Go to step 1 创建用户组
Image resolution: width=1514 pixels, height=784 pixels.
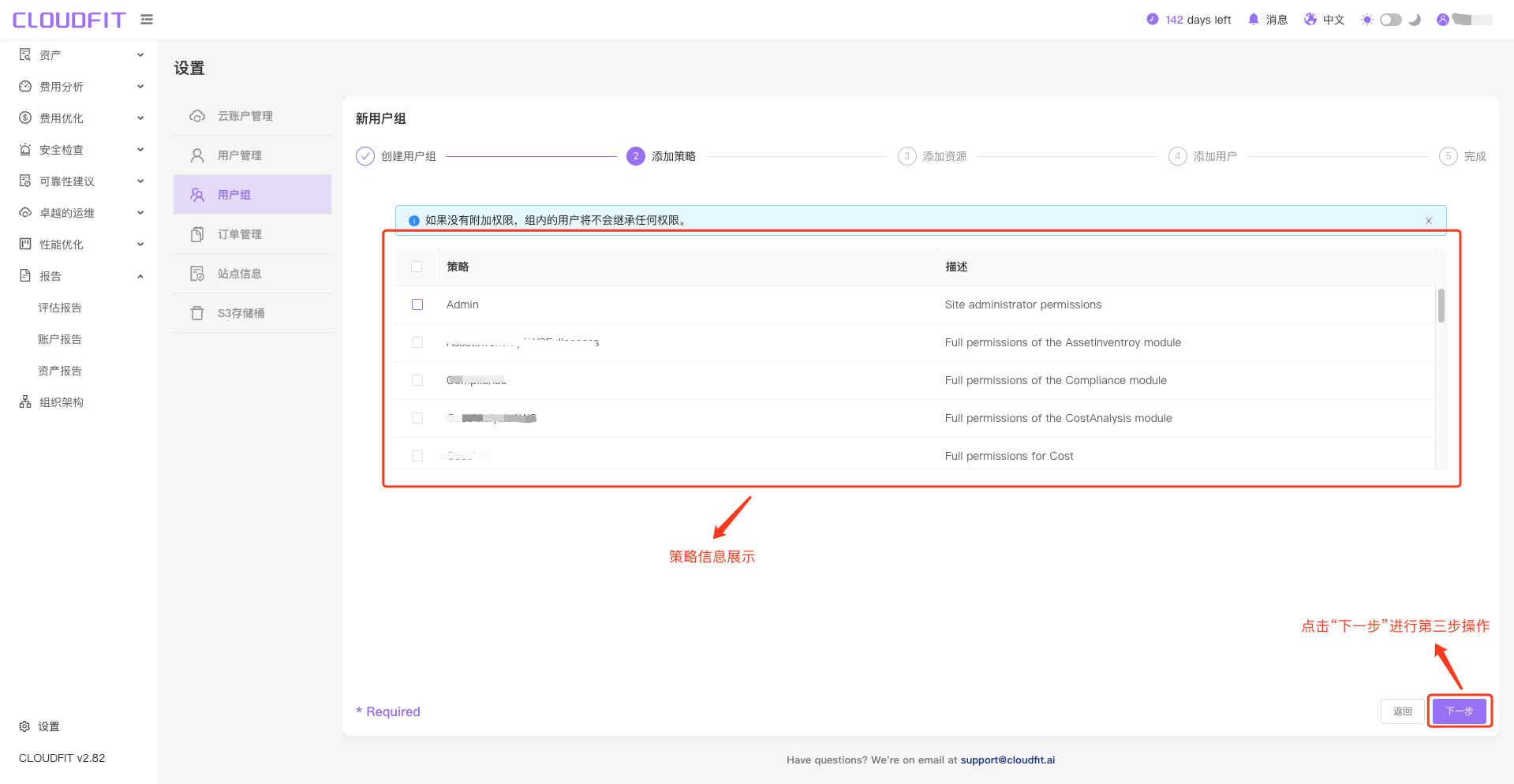[x=396, y=156]
